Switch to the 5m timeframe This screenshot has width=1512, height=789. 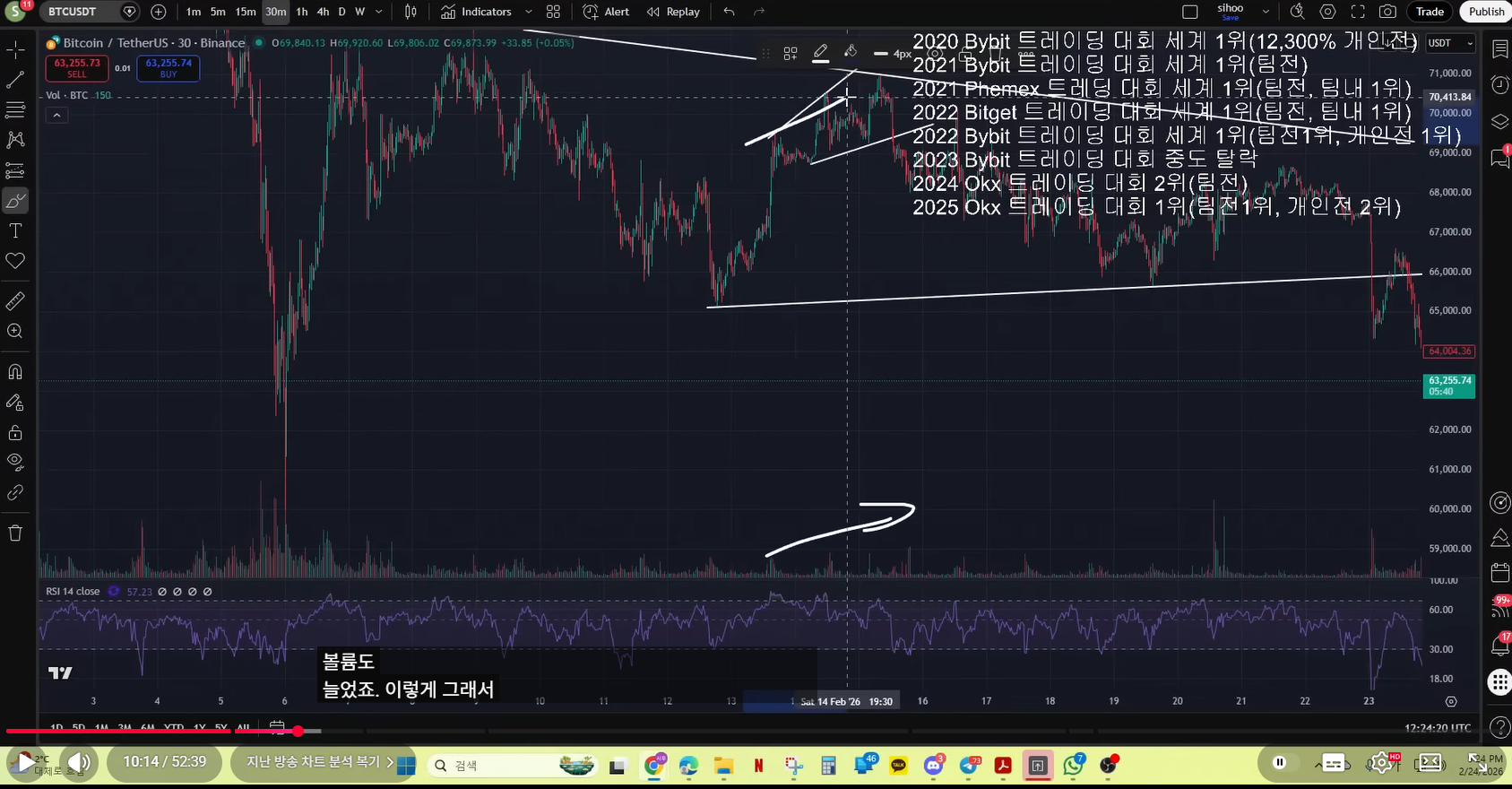218,12
